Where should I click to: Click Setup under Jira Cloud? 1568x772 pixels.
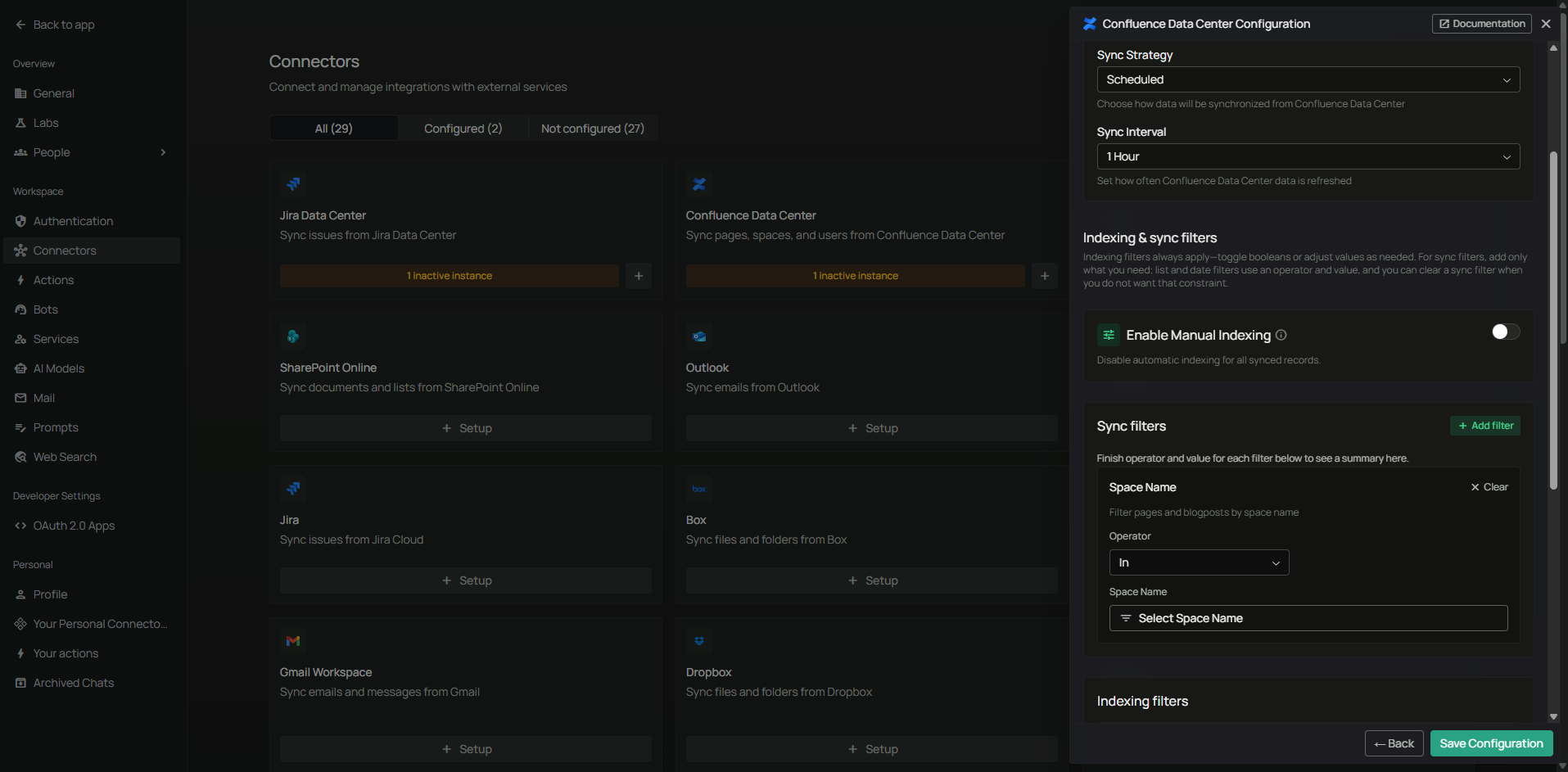(466, 580)
